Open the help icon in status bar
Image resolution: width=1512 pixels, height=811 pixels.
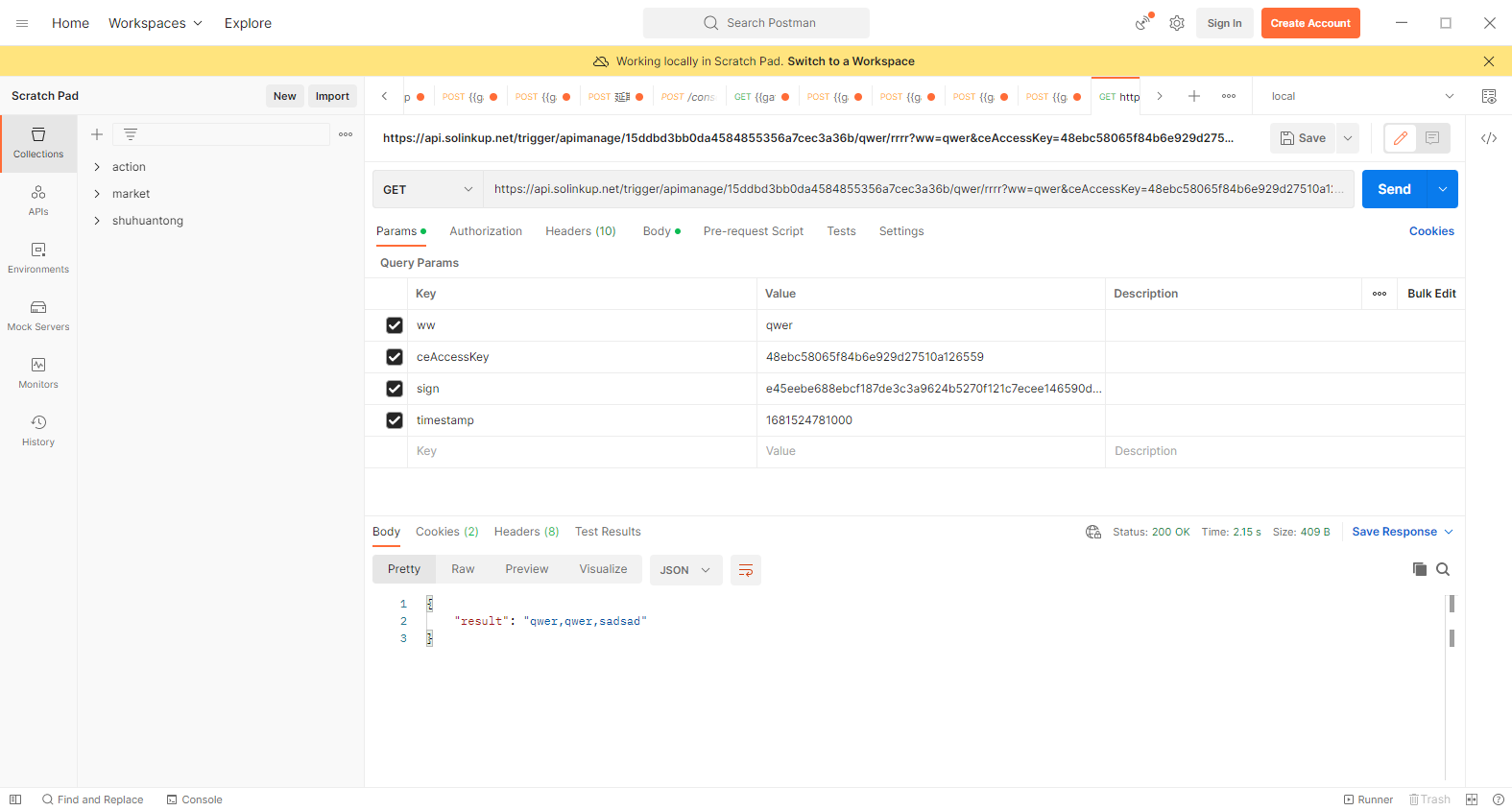1499,799
